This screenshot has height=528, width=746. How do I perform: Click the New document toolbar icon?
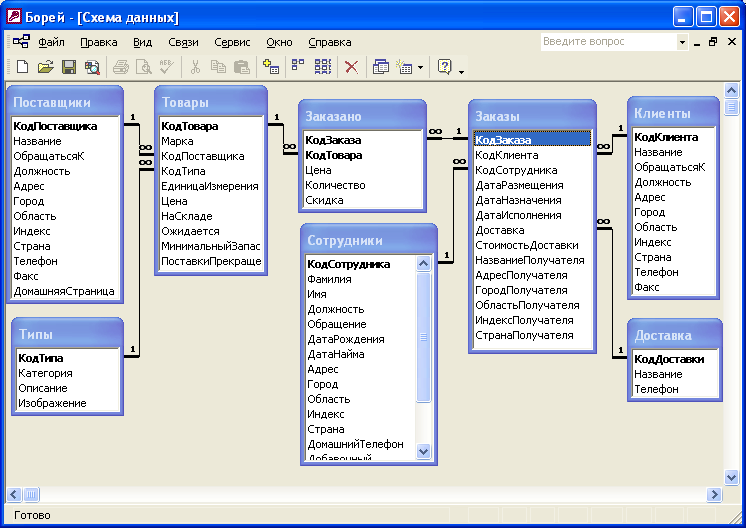(x=22, y=67)
